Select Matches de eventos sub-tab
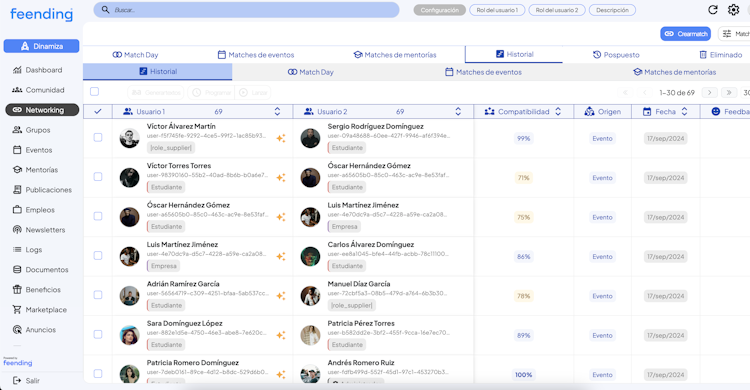This screenshot has height=390, width=750. (x=483, y=72)
